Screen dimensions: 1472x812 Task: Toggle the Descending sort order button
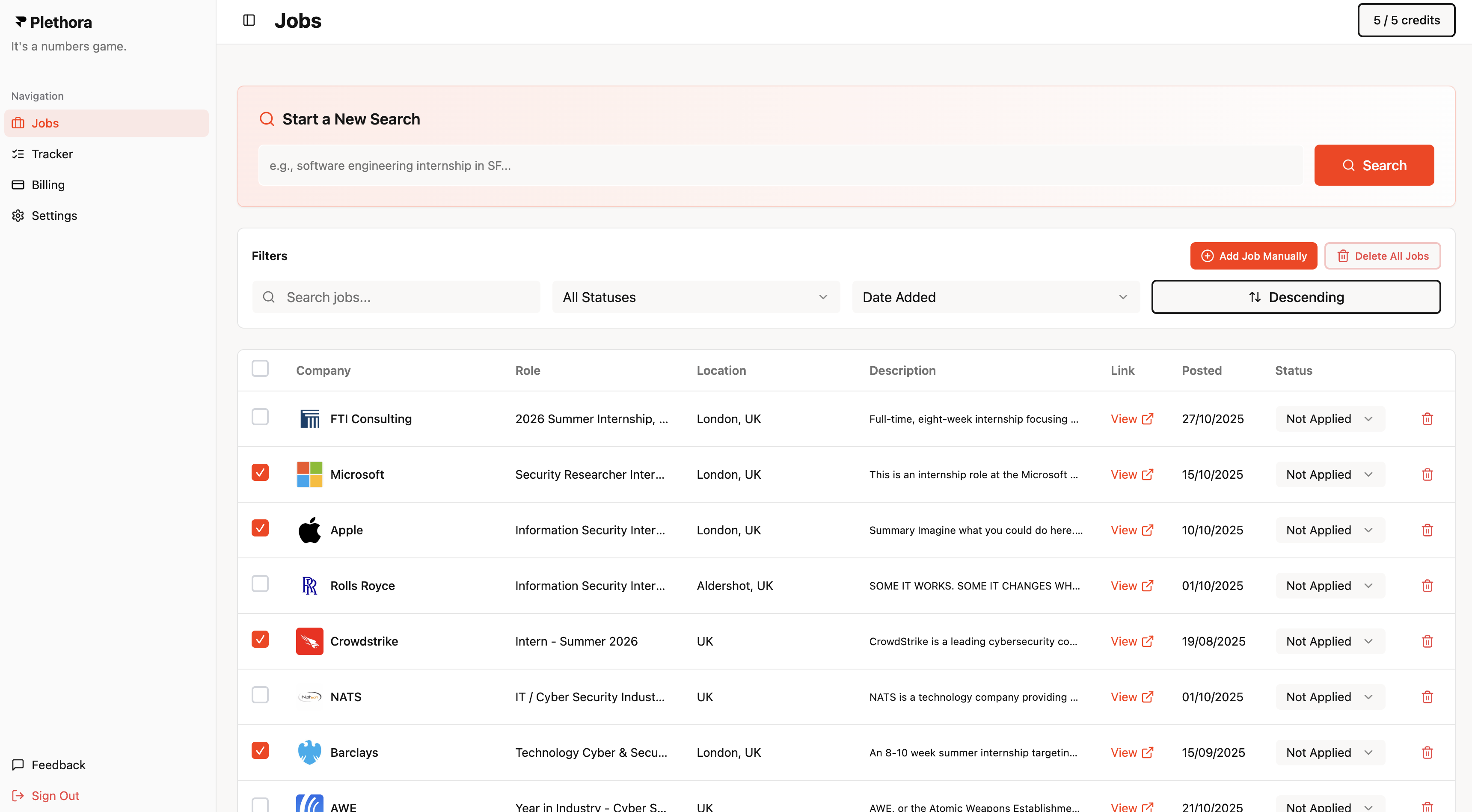pos(1295,297)
